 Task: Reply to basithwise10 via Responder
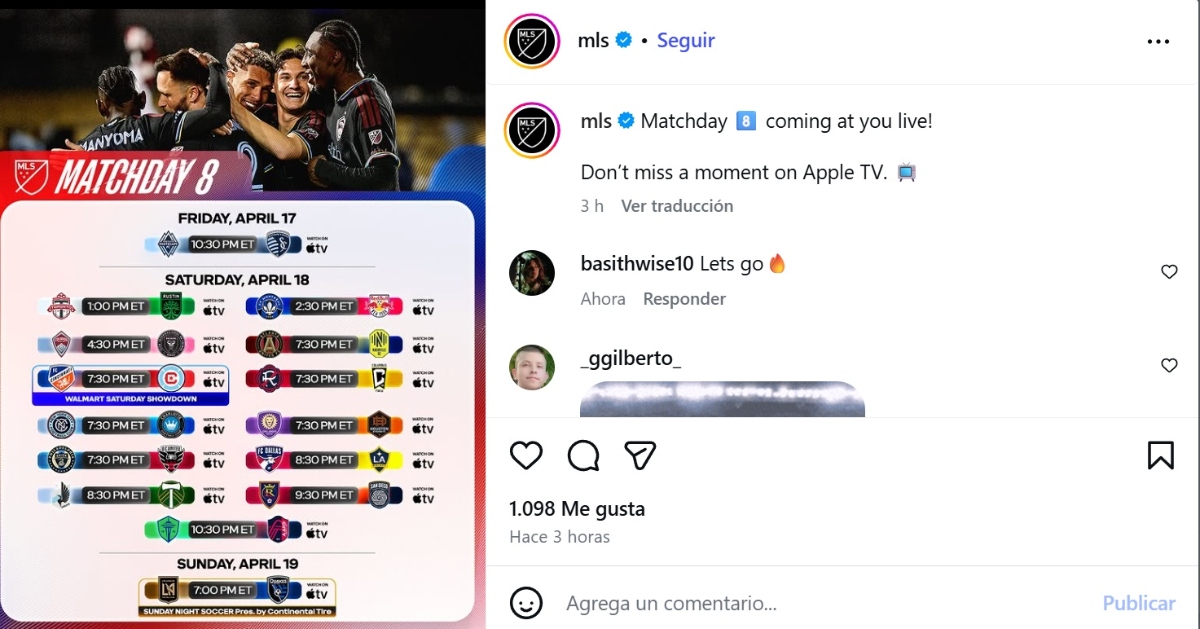[684, 299]
